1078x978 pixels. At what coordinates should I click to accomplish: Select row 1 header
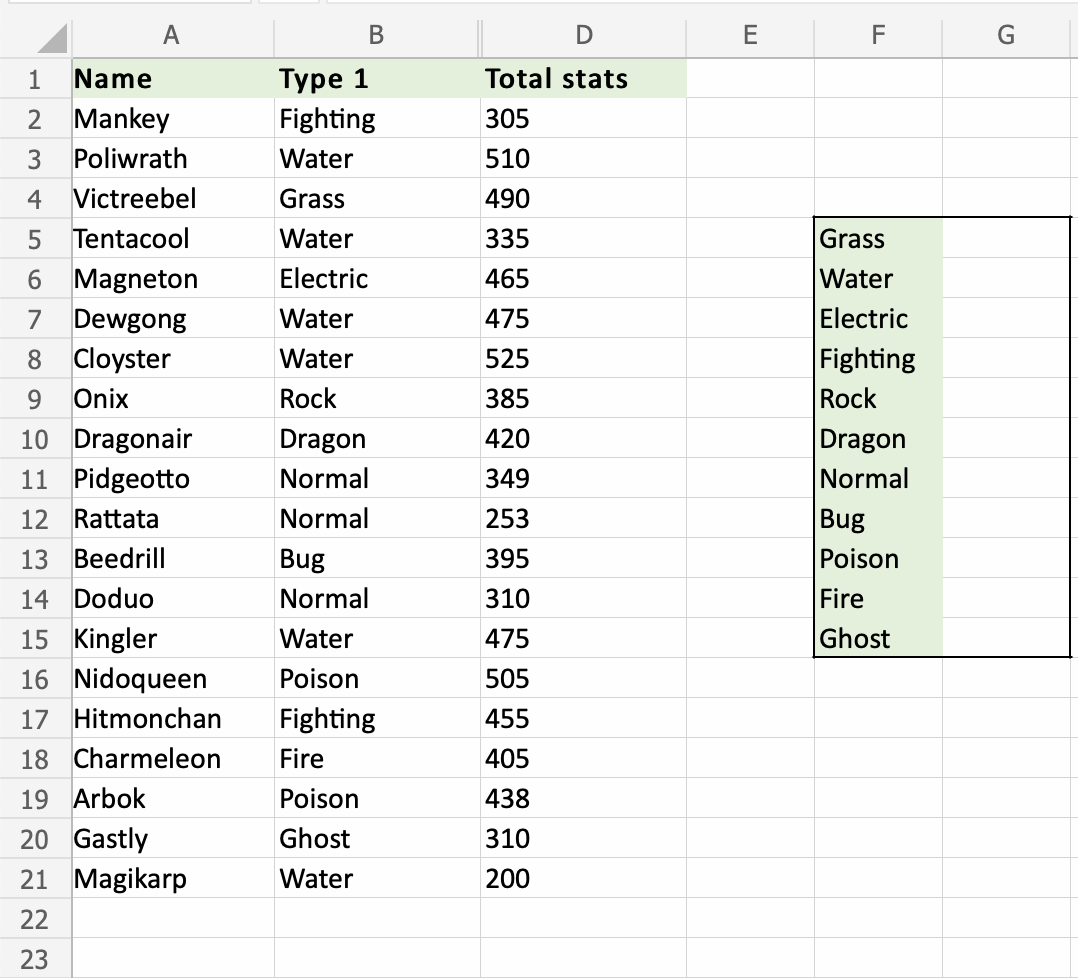tap(35, 79)
